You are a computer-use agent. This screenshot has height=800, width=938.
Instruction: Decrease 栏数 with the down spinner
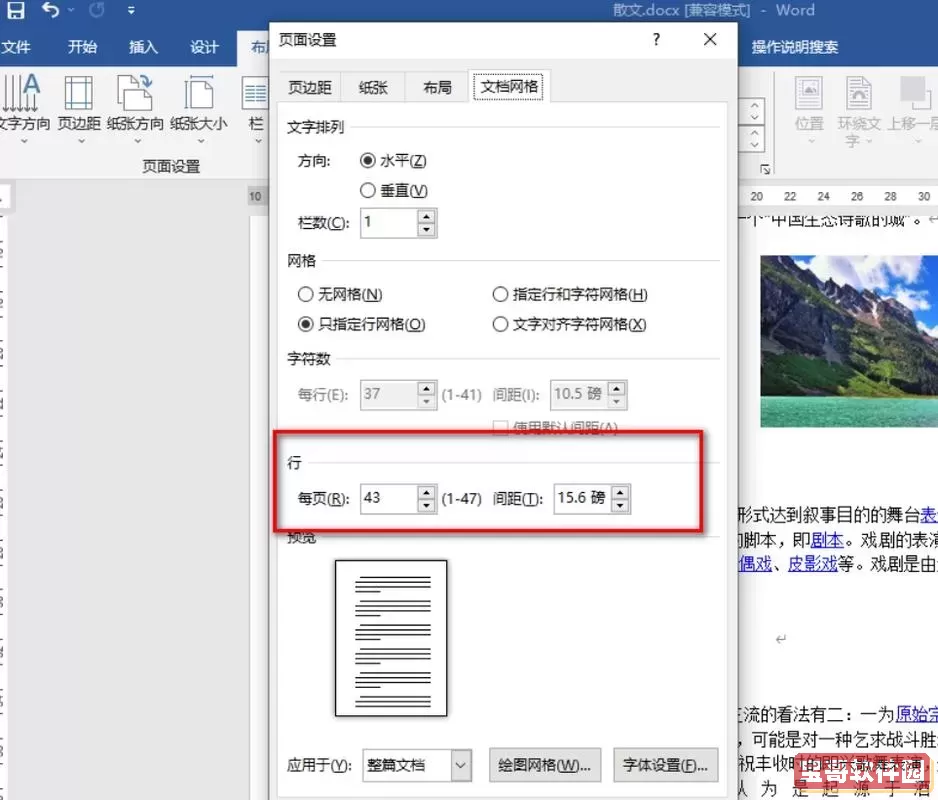click(426, 230)
